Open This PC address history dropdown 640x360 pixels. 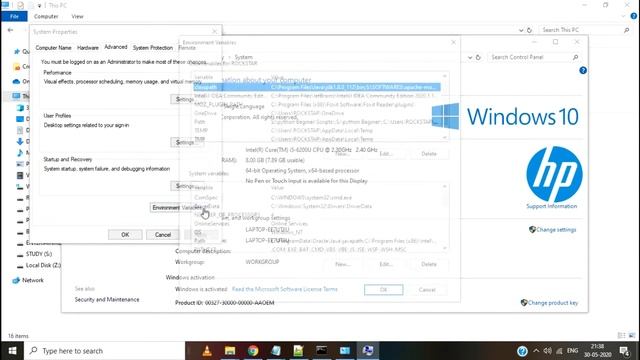pyautogui.click(x=521, y=30)
